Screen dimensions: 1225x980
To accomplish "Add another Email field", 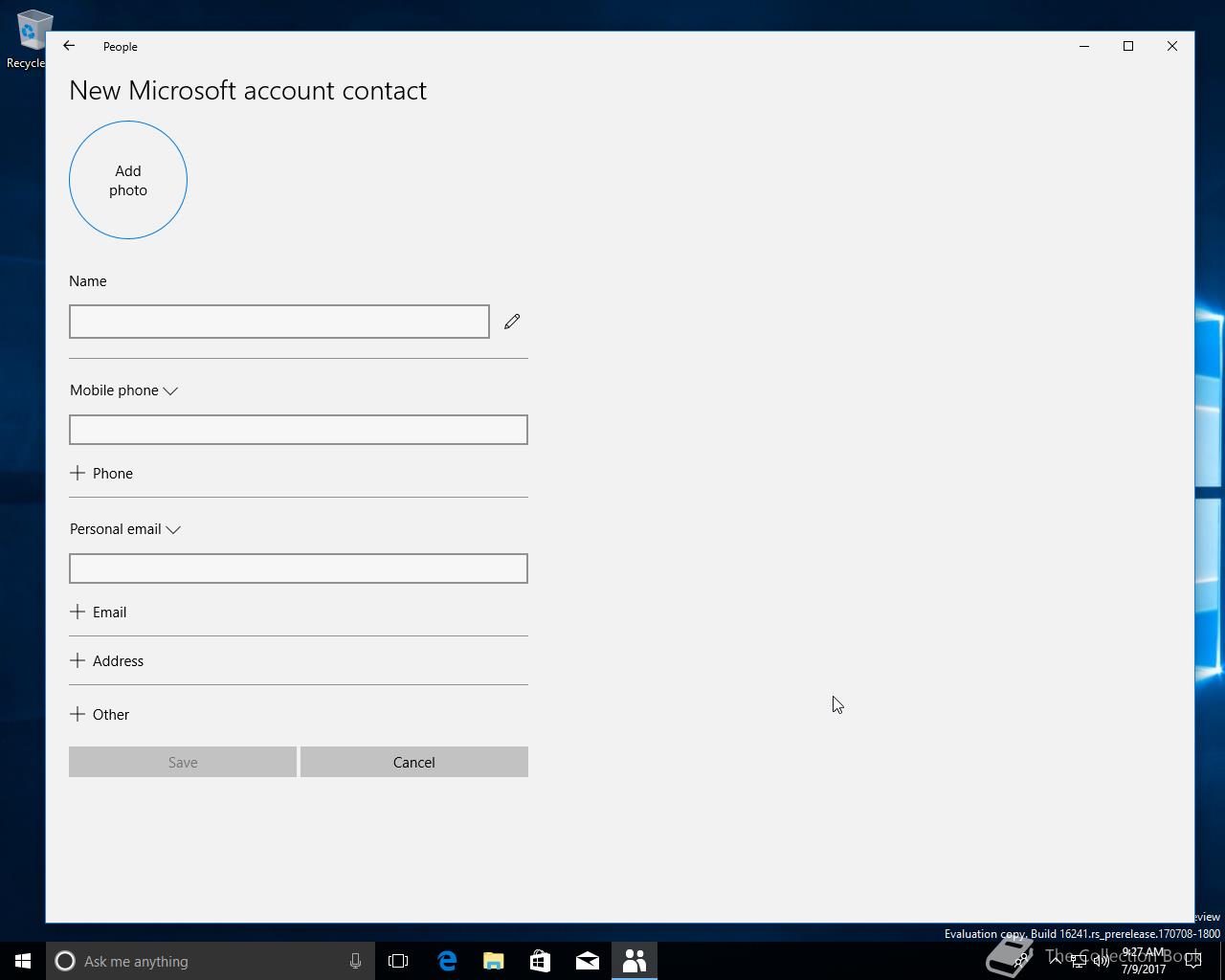I will pyautogui.click(x=99, y=612).
